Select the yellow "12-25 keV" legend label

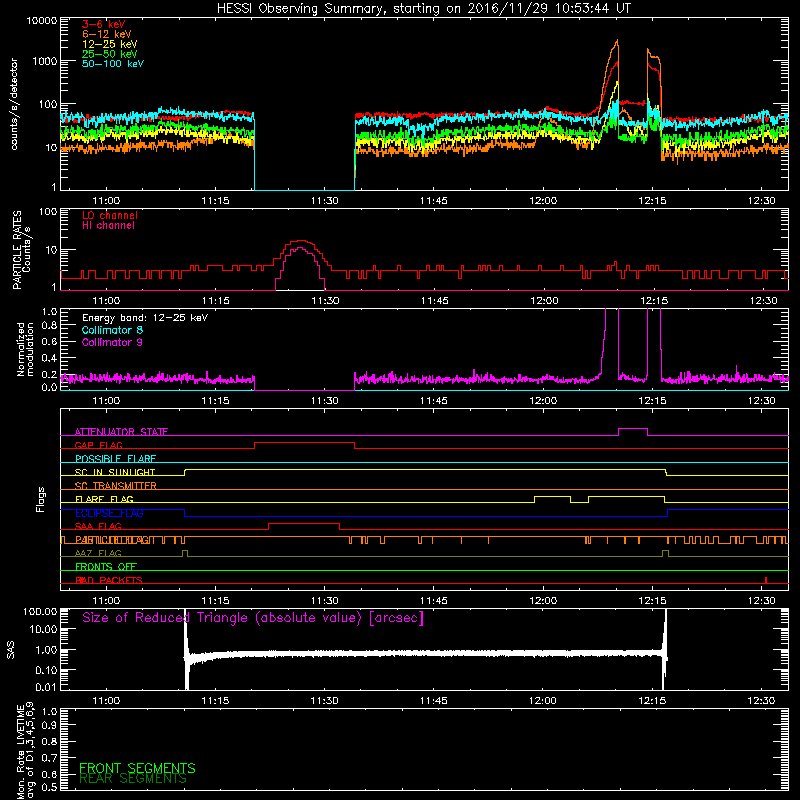(x=109, y=44)
